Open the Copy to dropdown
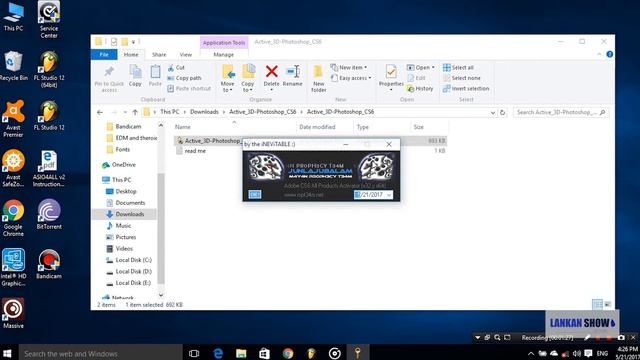640x360 pixels. [x=248, y=87]
